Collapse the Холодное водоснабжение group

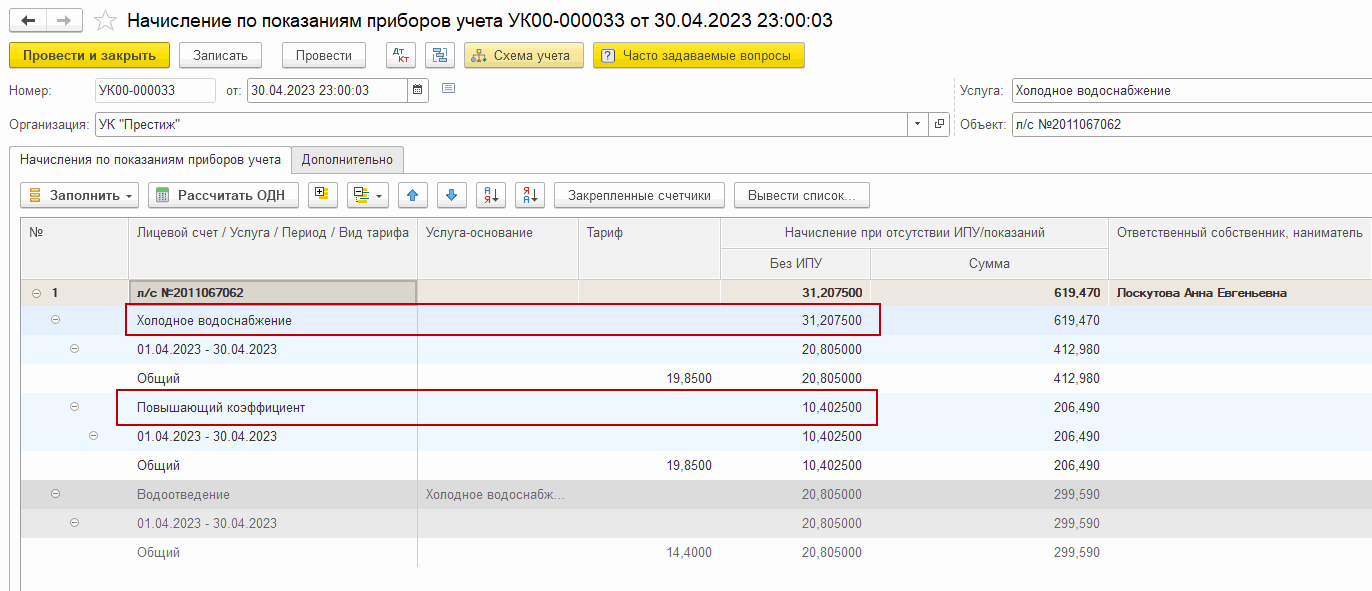[55, 320]
